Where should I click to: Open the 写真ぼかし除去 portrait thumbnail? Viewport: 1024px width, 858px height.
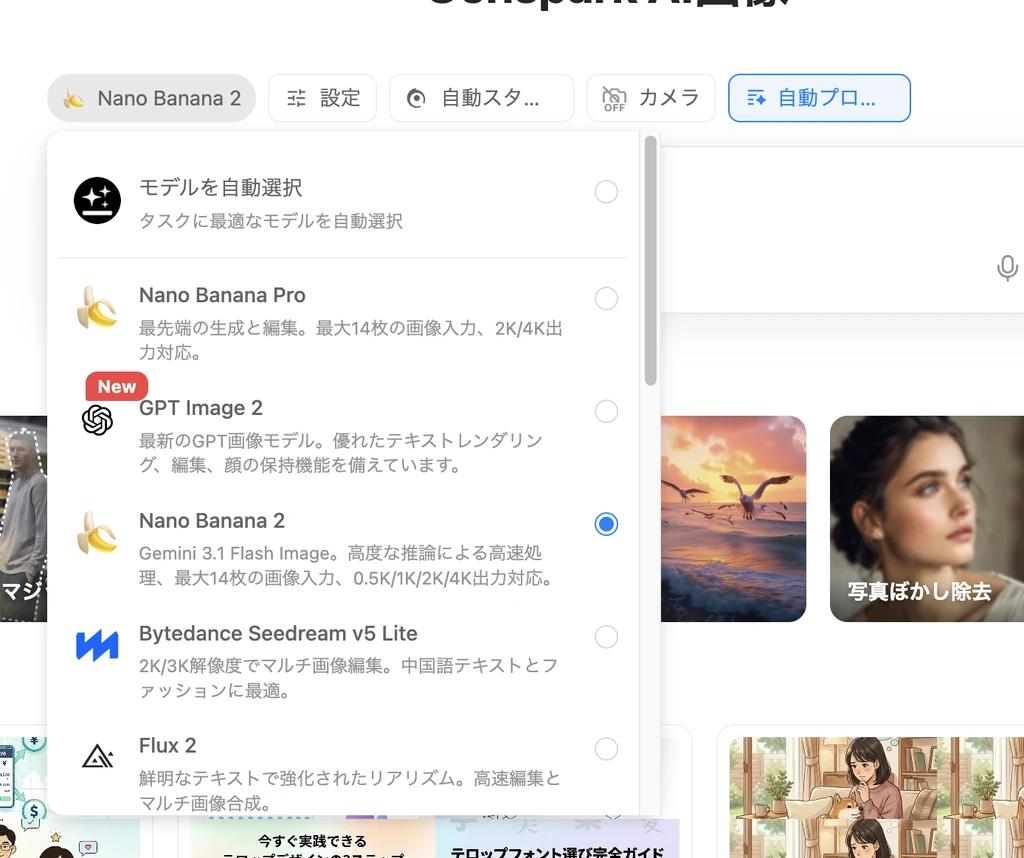(x=926, y=518)
